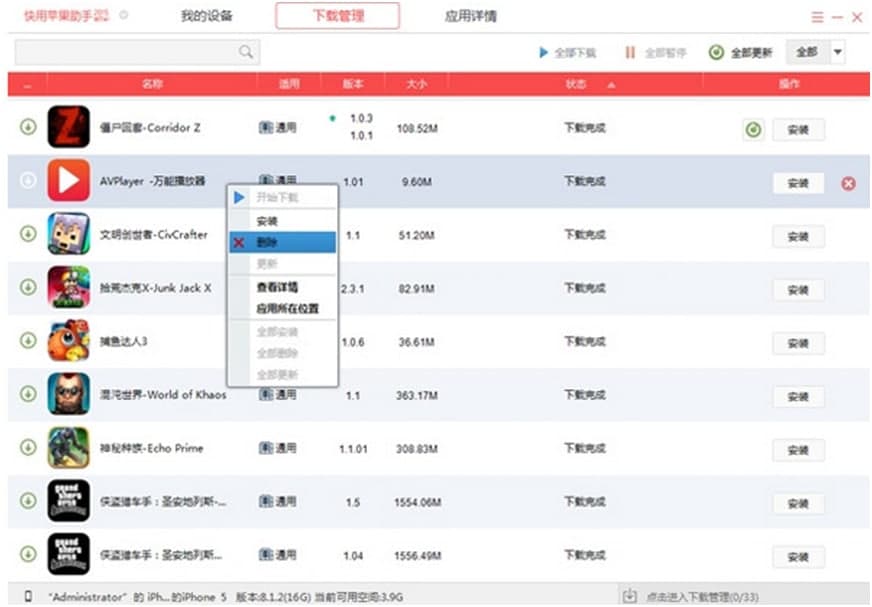Expand the 全部 filter dropdown arrow
The width and height of the screenshot is (872, 607).
click(x=837, y=52)
